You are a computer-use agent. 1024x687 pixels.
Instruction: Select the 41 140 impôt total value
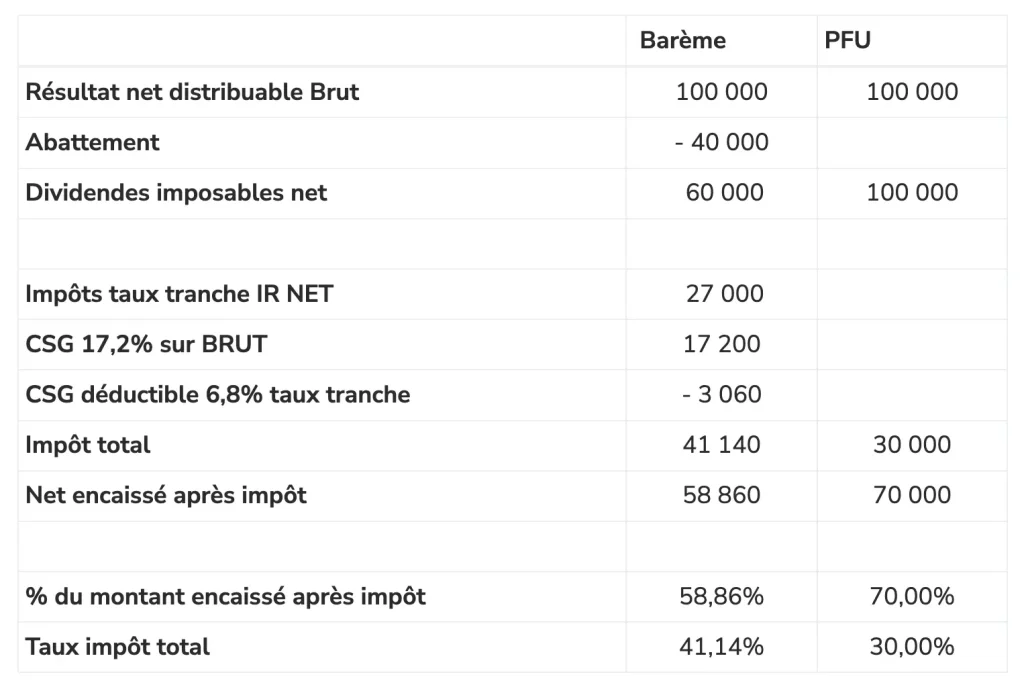tap(722, 445)
